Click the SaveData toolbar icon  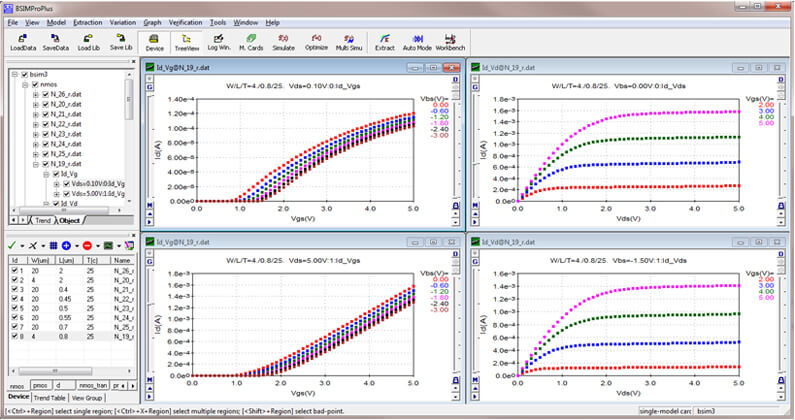[x=55, y=42]
